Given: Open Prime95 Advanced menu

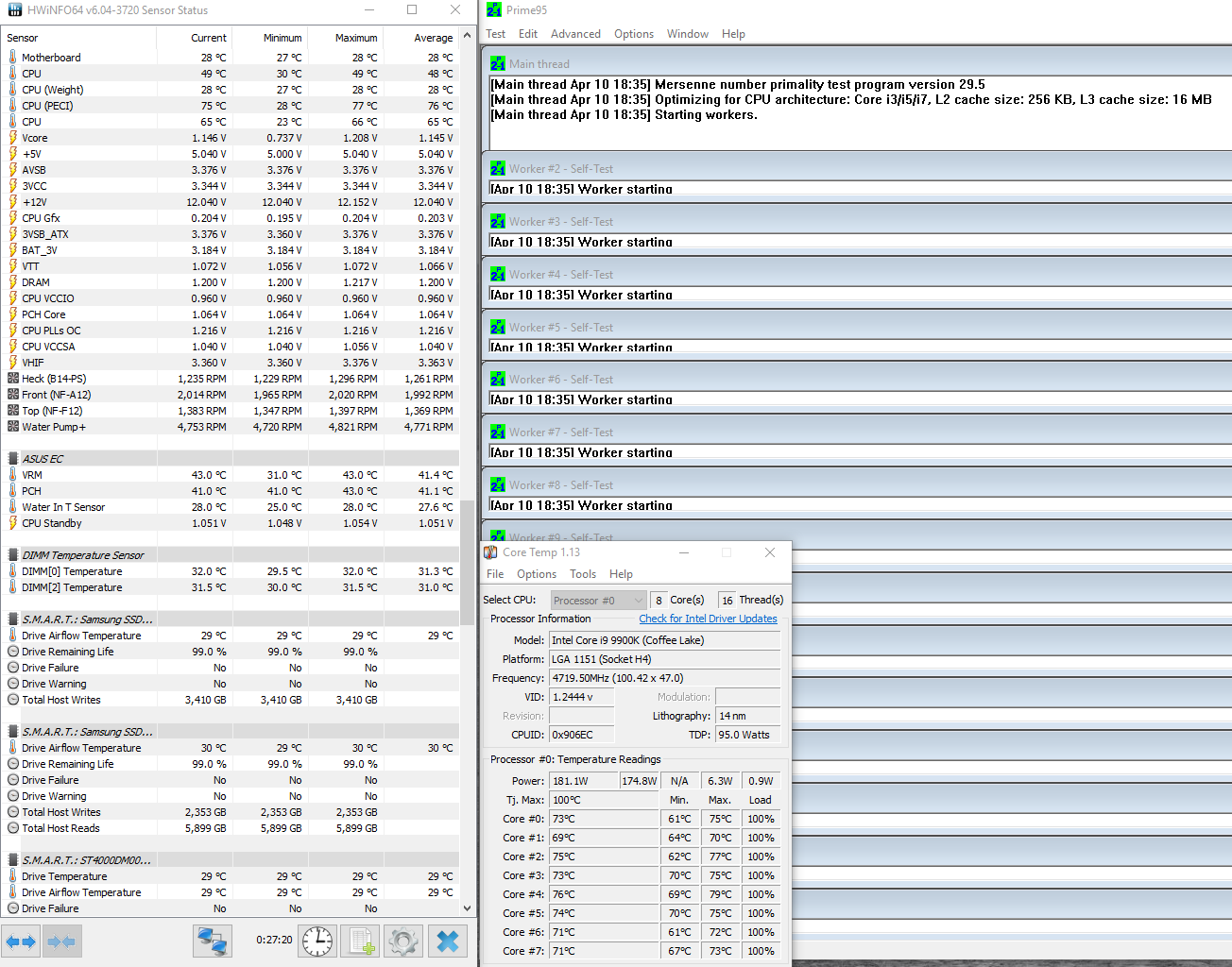Looking at the screenshot, I should (575, 34).
